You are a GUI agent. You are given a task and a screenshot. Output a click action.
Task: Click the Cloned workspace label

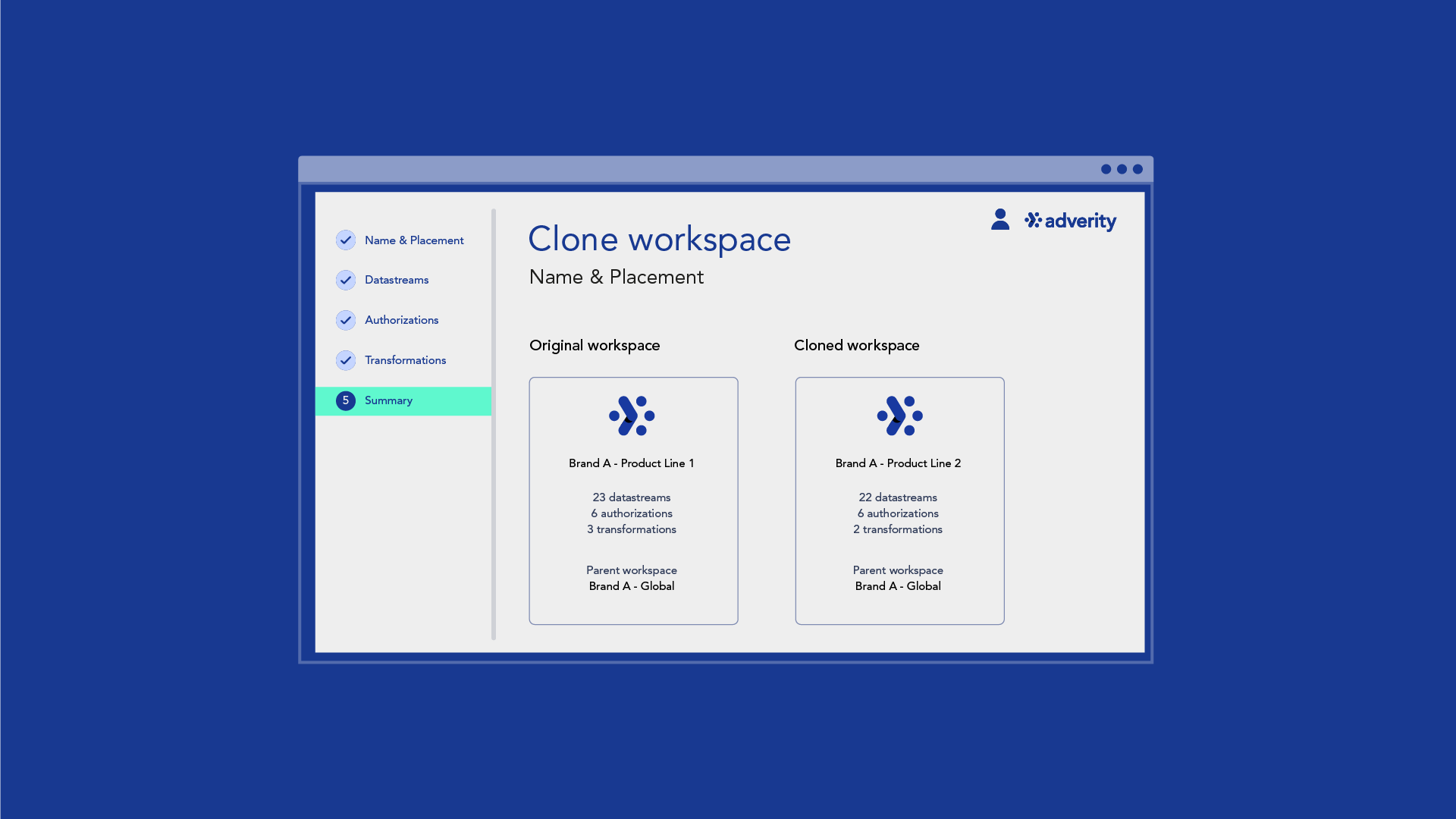[x=857, y=346]
